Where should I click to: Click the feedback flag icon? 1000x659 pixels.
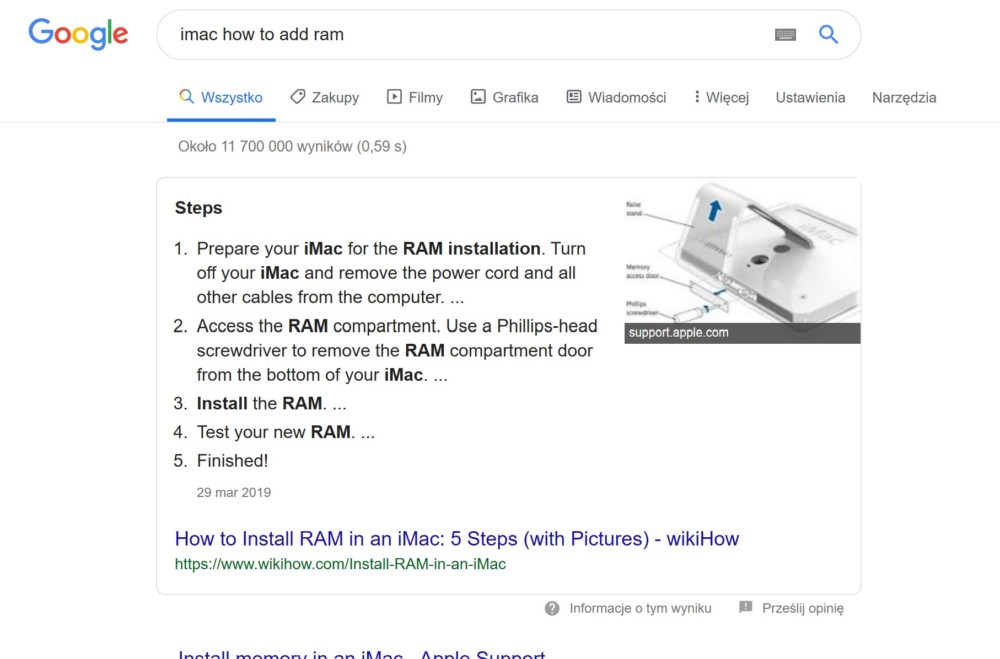point(746,607)
